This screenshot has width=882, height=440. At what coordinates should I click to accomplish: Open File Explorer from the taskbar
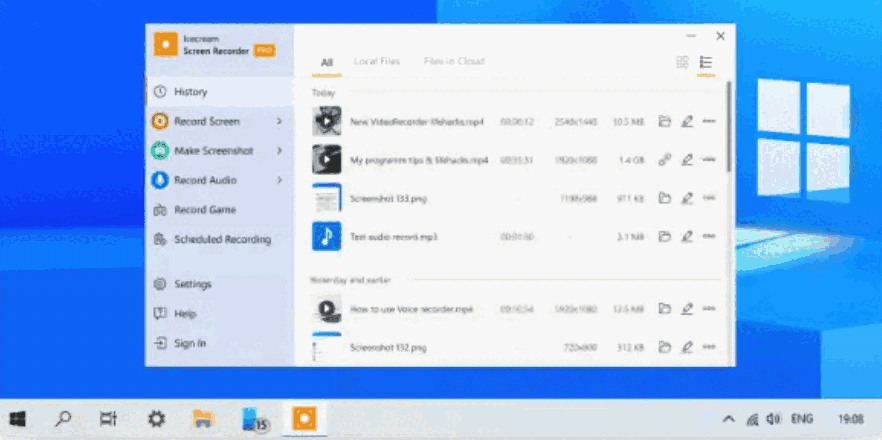pos(204,419)
